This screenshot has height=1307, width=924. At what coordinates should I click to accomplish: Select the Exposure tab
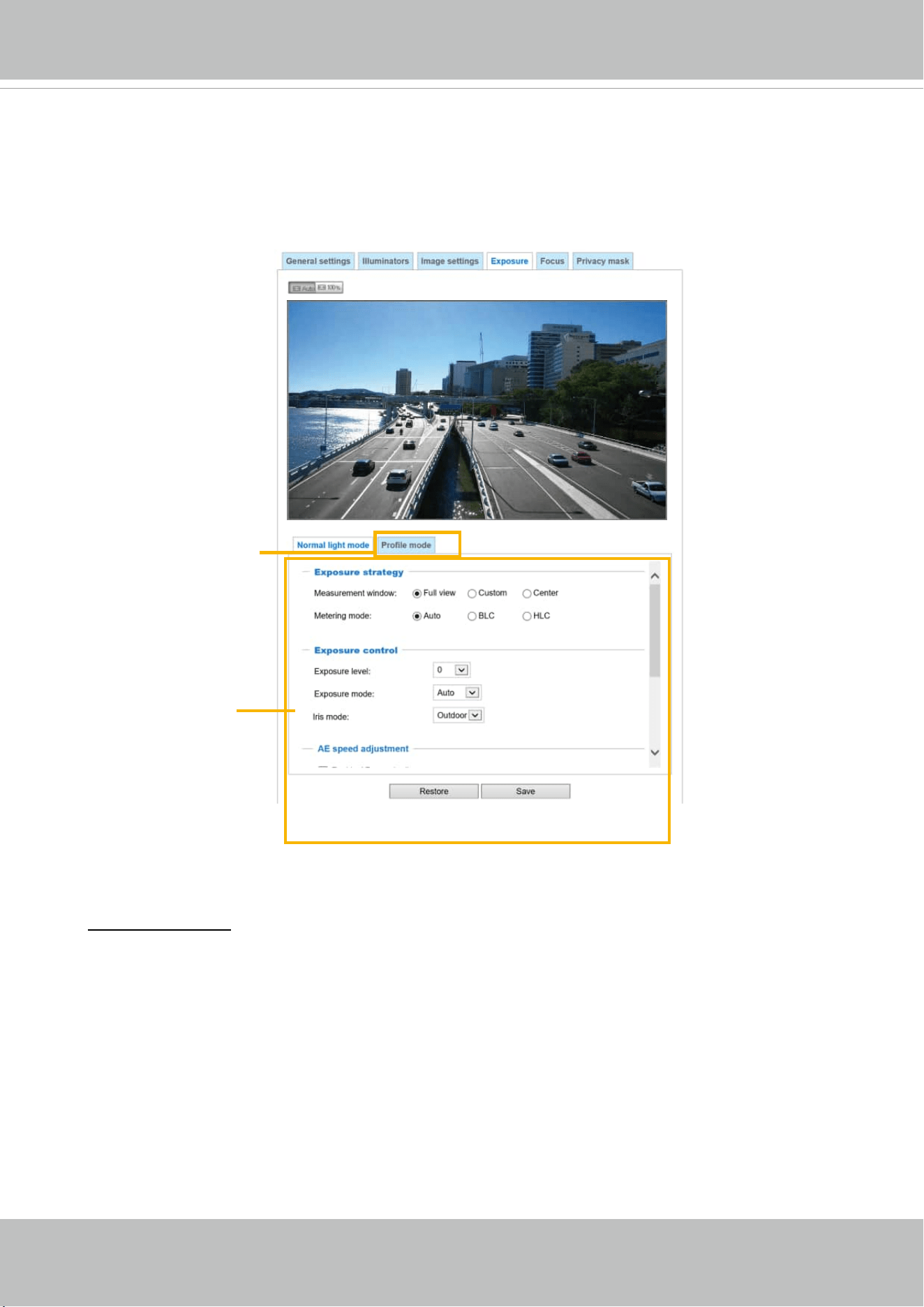509,261
